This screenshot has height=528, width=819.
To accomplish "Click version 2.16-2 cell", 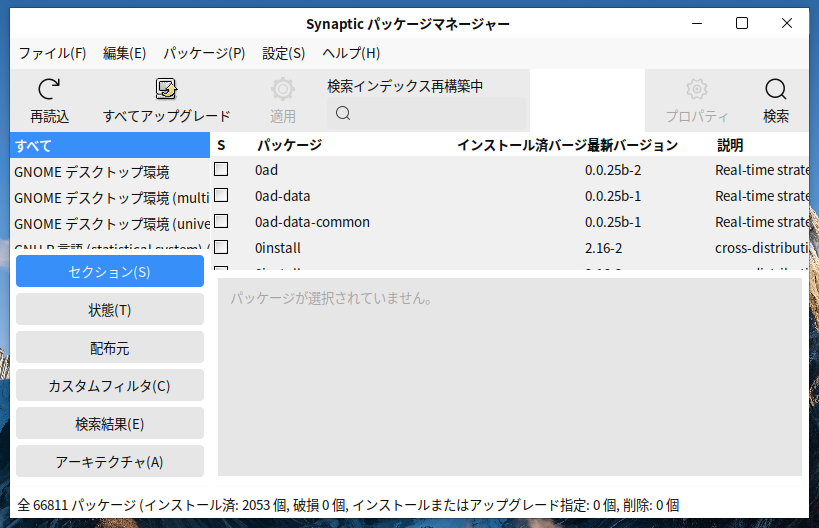I will (604, 248).
